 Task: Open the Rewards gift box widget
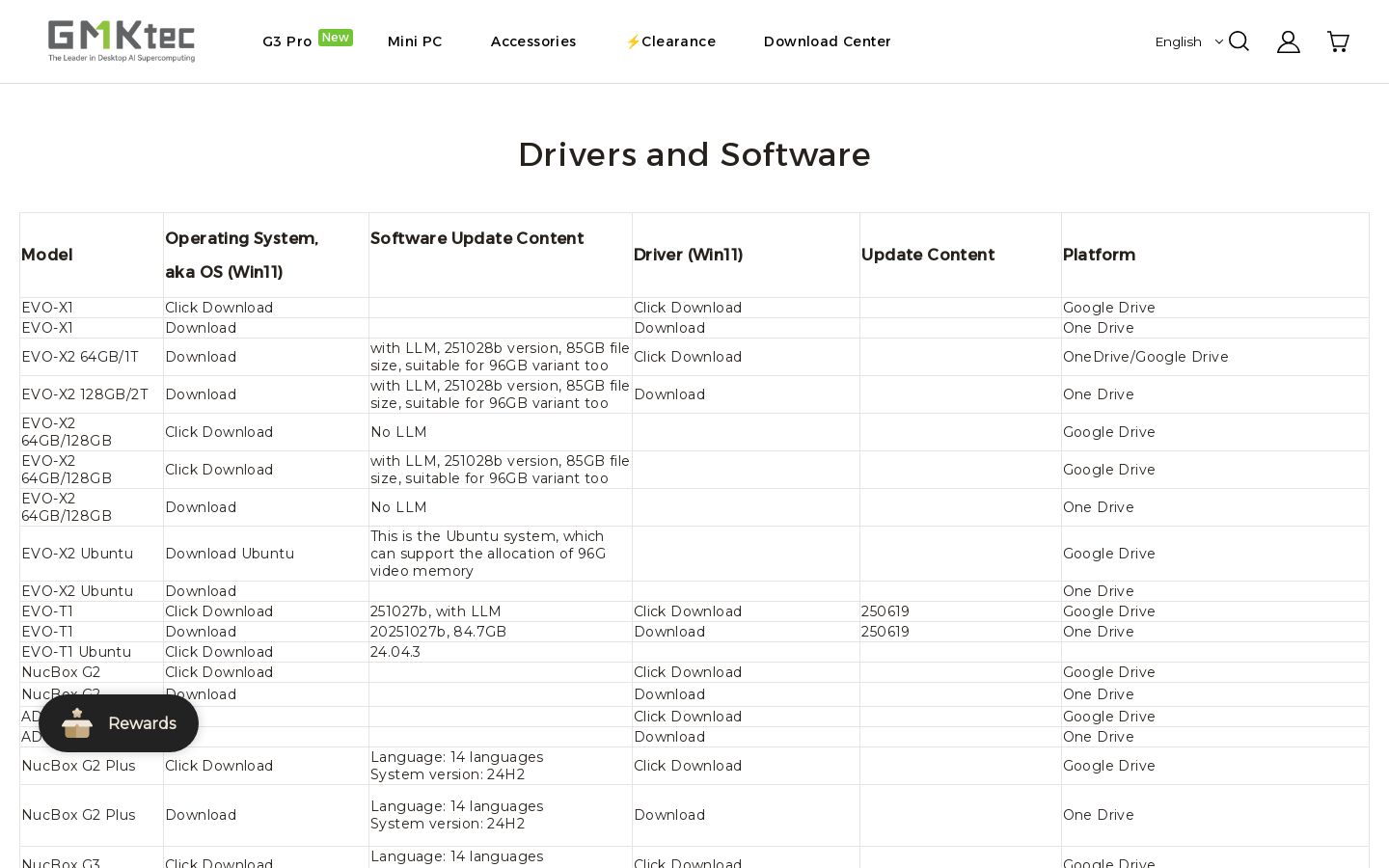[x=119, y=723]
